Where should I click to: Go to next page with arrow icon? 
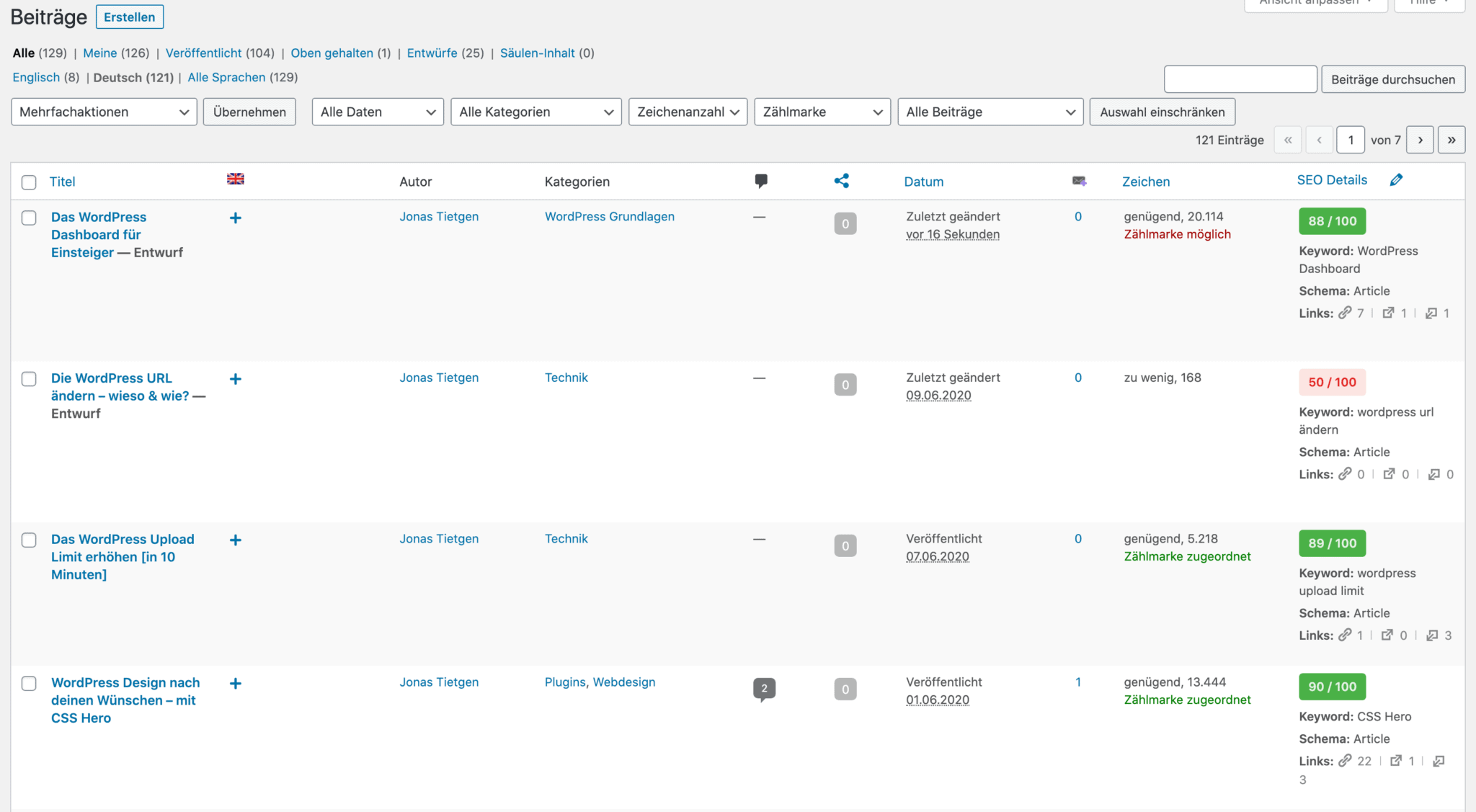(1420, 139)
